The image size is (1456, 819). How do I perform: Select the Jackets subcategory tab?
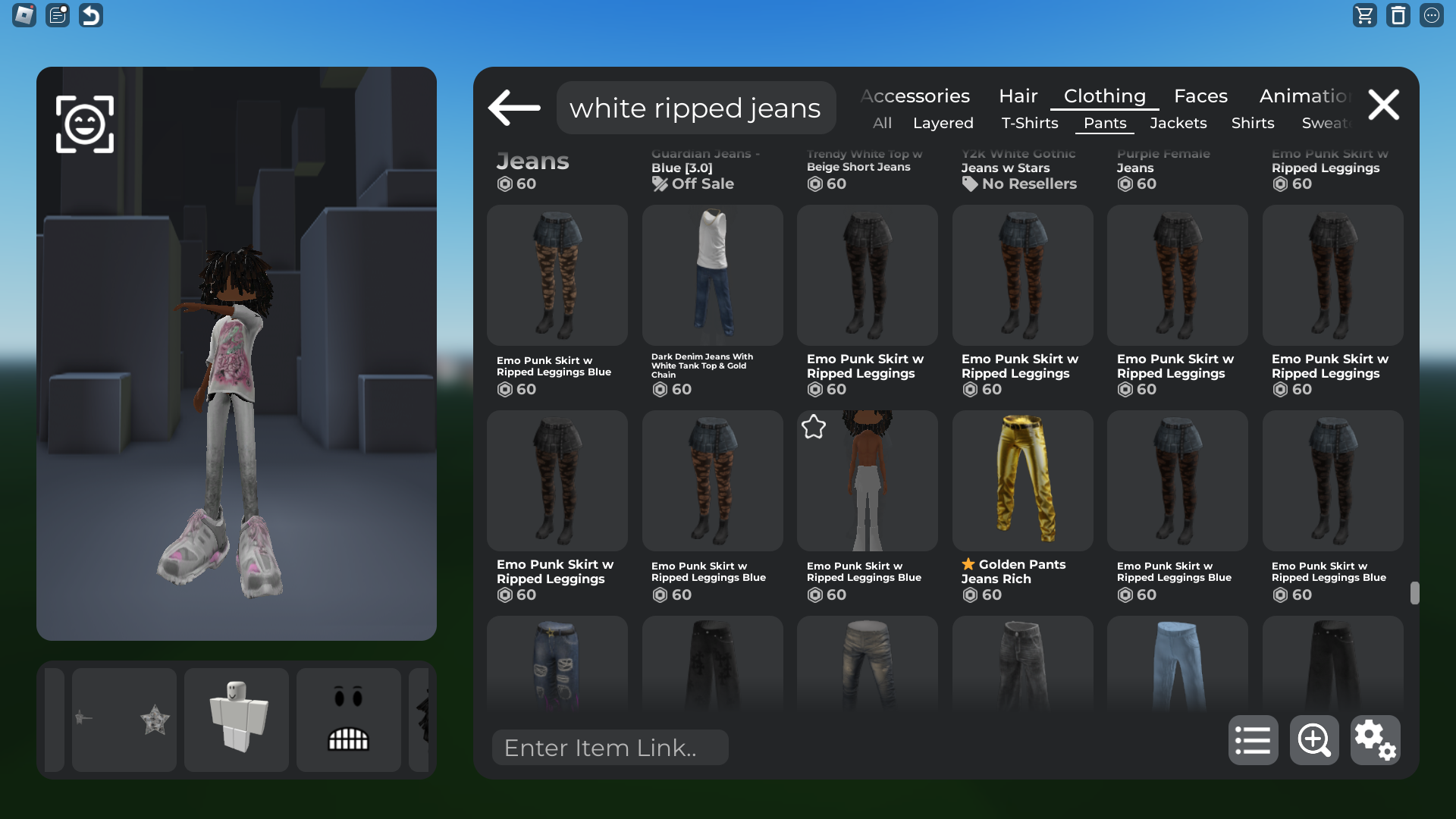click(1178, 123)
